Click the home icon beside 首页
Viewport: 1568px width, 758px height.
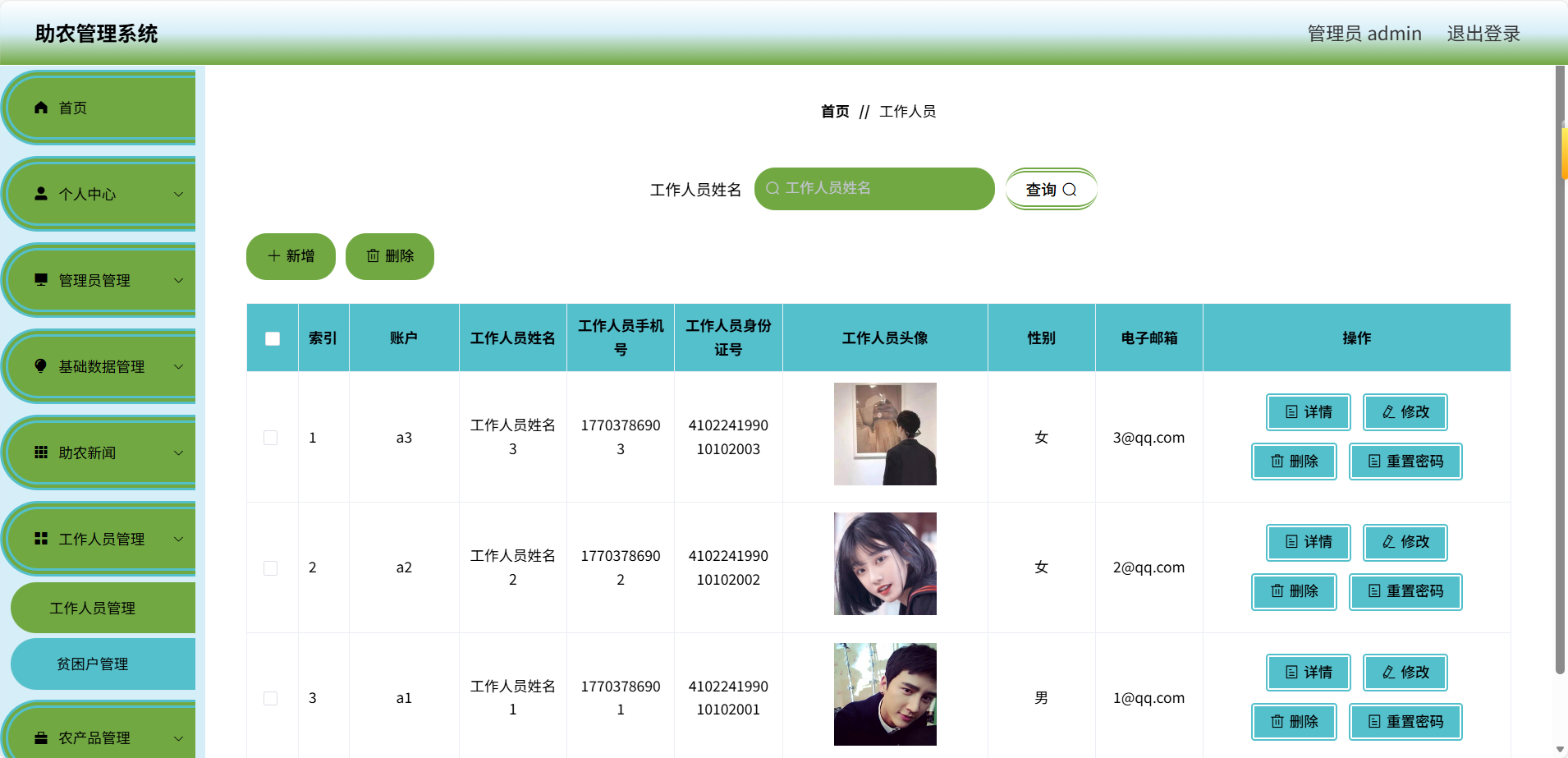(41, 108)
